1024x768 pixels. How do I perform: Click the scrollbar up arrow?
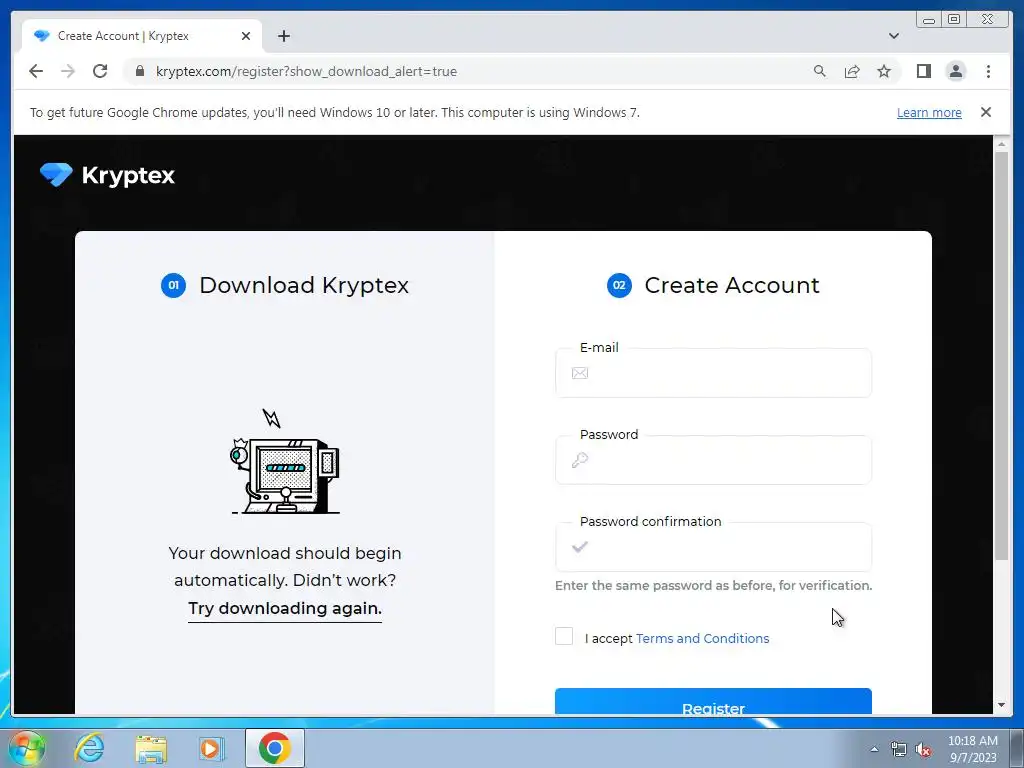[x=1001, y=143]
